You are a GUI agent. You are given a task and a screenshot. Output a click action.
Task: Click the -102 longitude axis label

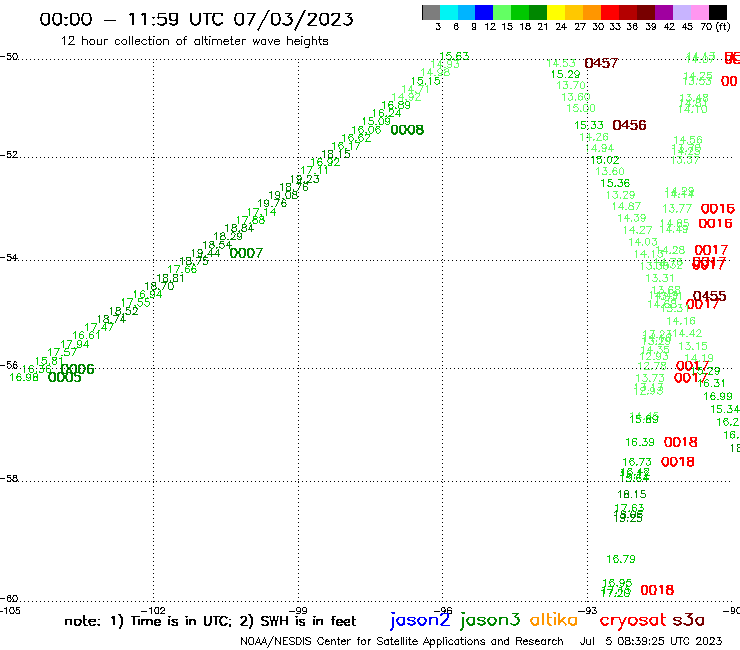[x=153, y=610]
